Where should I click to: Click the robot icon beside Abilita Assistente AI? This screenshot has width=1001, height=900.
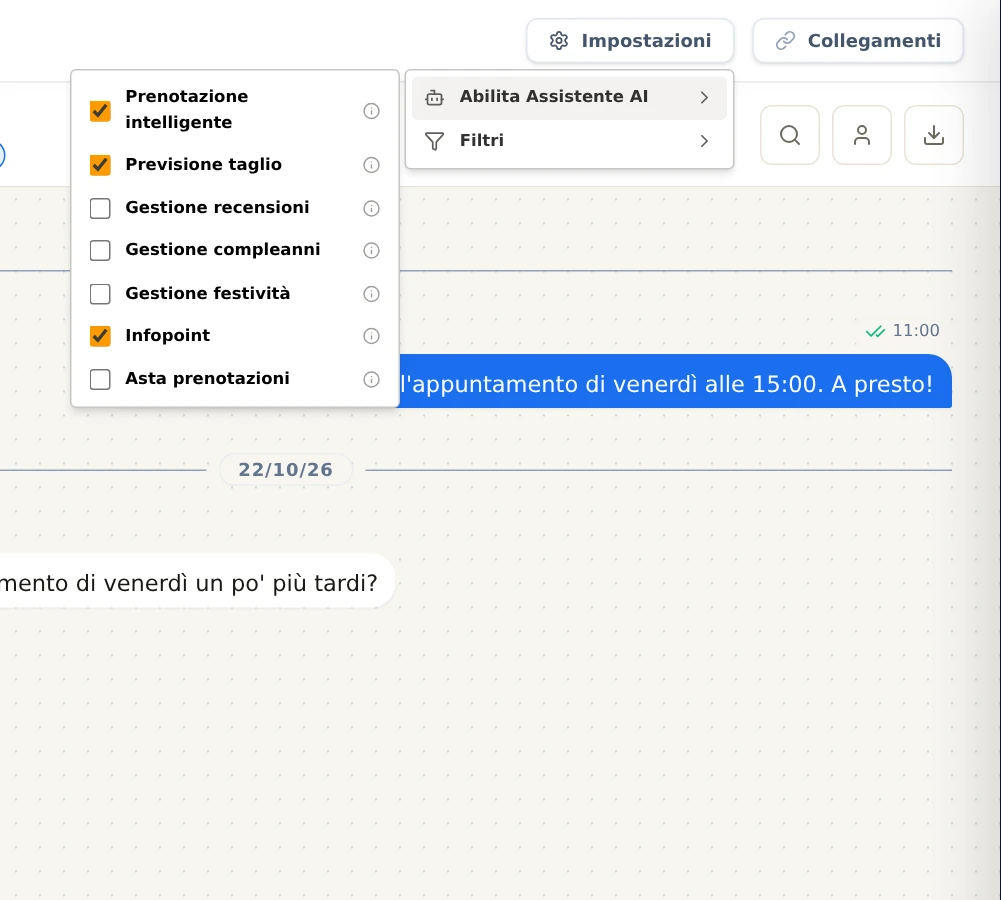click(435, 98)
